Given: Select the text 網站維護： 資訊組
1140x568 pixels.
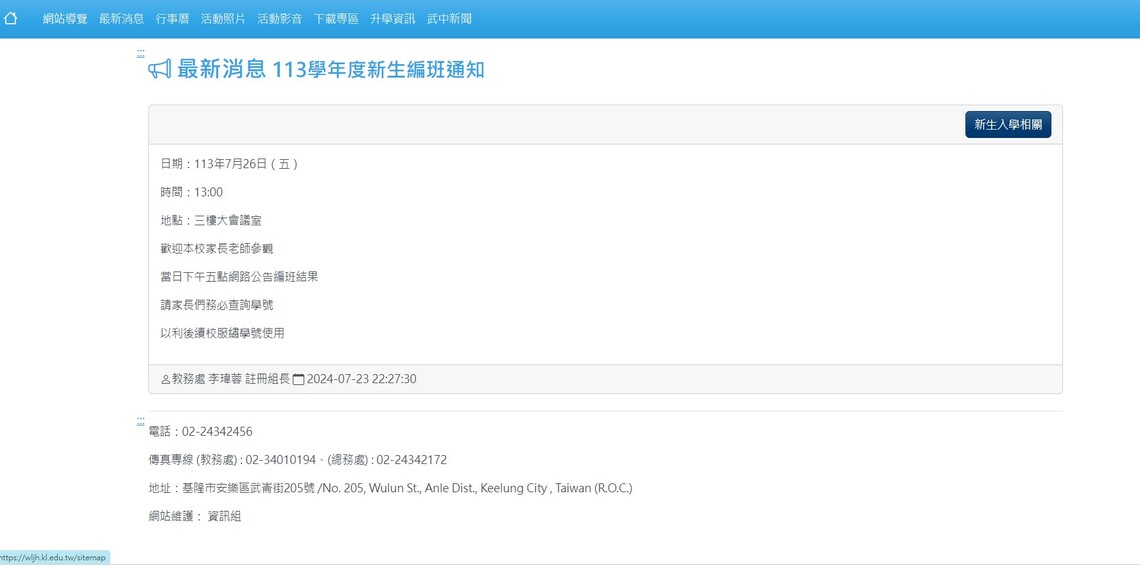Looking at the screenshot, I should tap(194, 517).
